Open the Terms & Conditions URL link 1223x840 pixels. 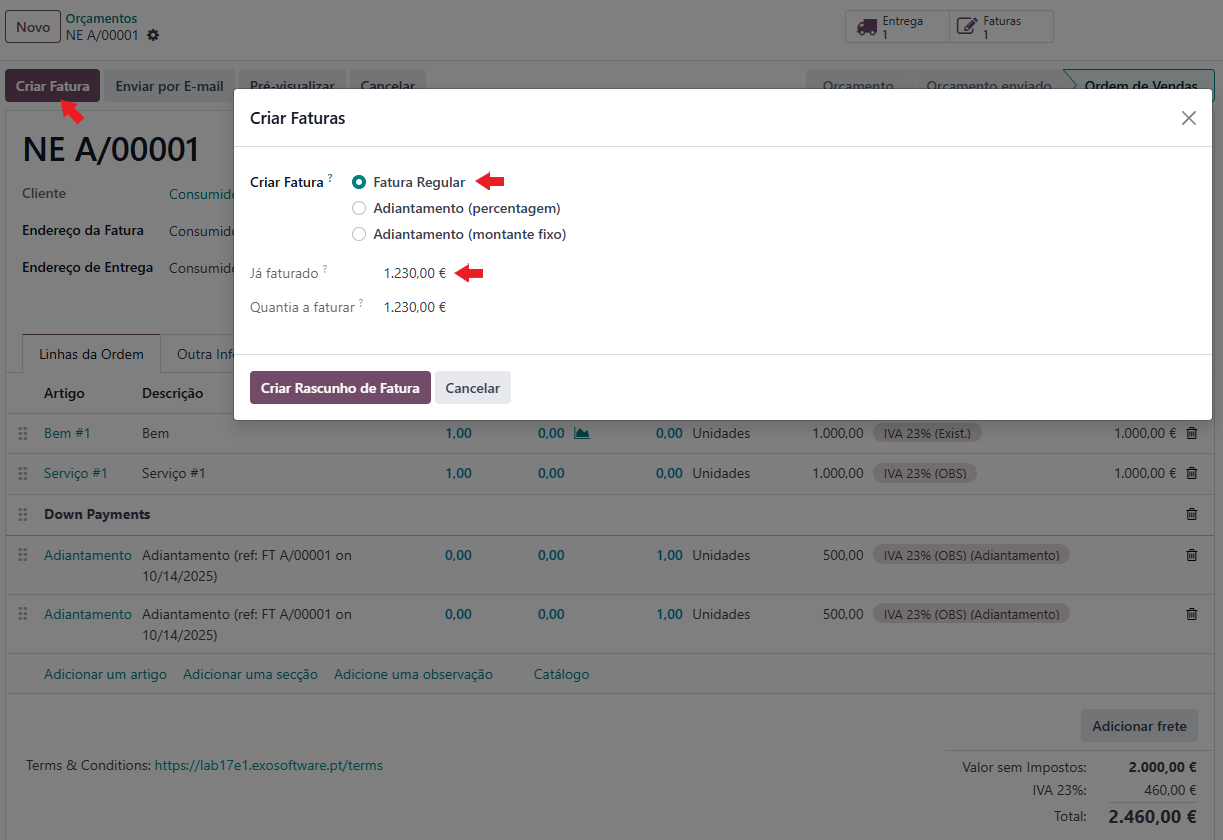pyautogui.click(x=268, y=766)
